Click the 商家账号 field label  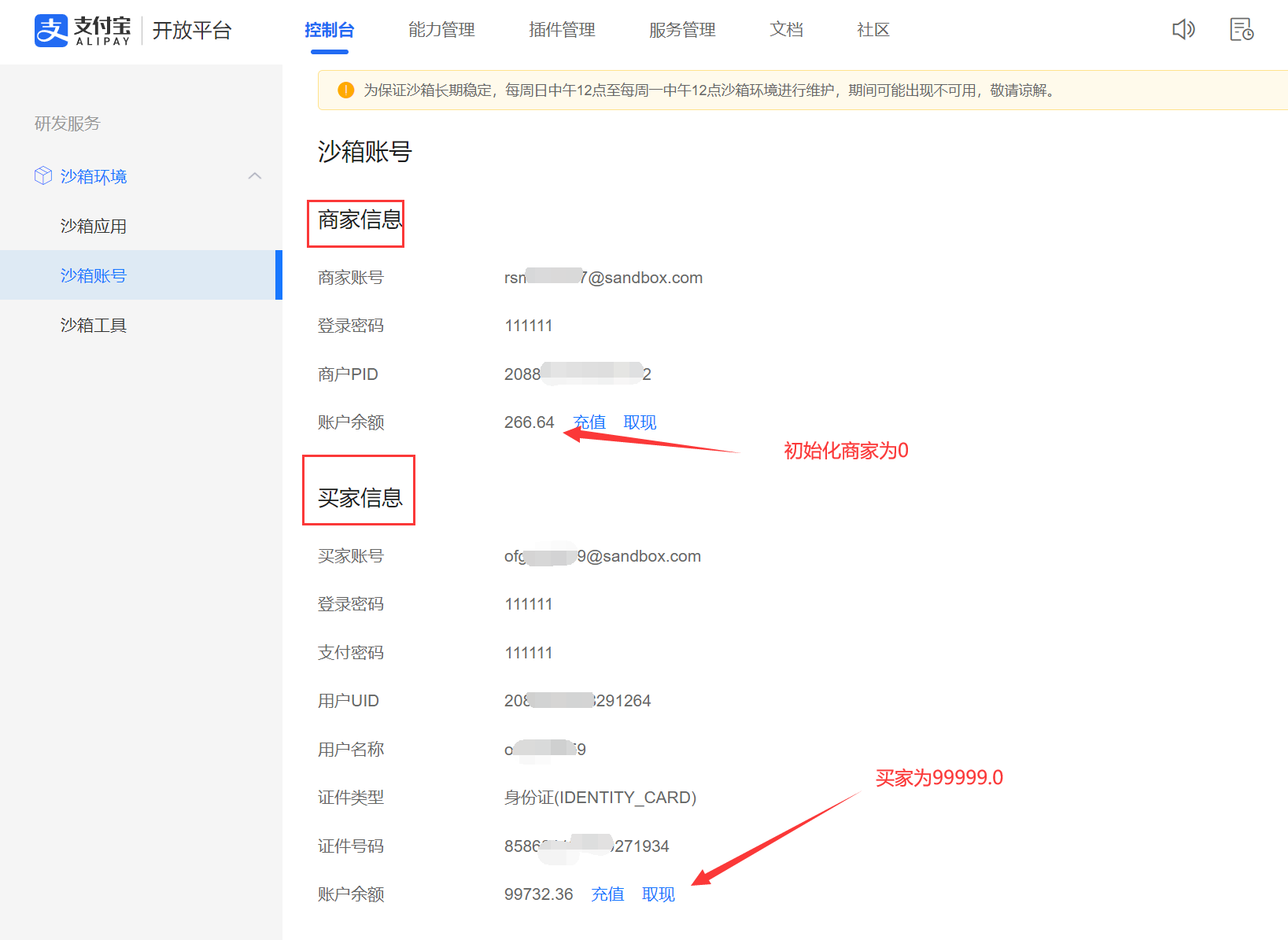(351, 278)
